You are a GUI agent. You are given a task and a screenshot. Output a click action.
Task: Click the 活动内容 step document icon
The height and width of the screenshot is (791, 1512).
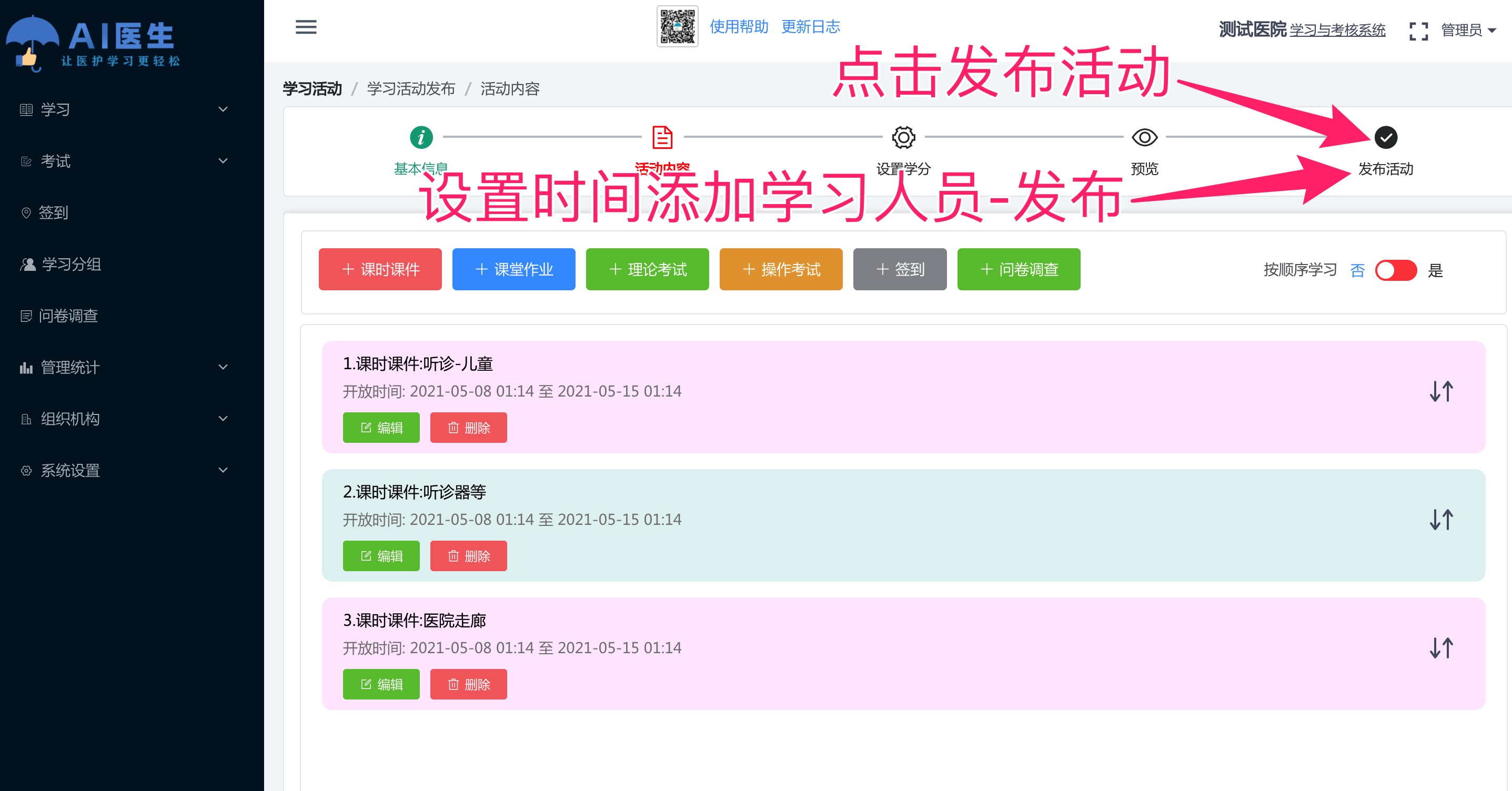tap(662, 137)
